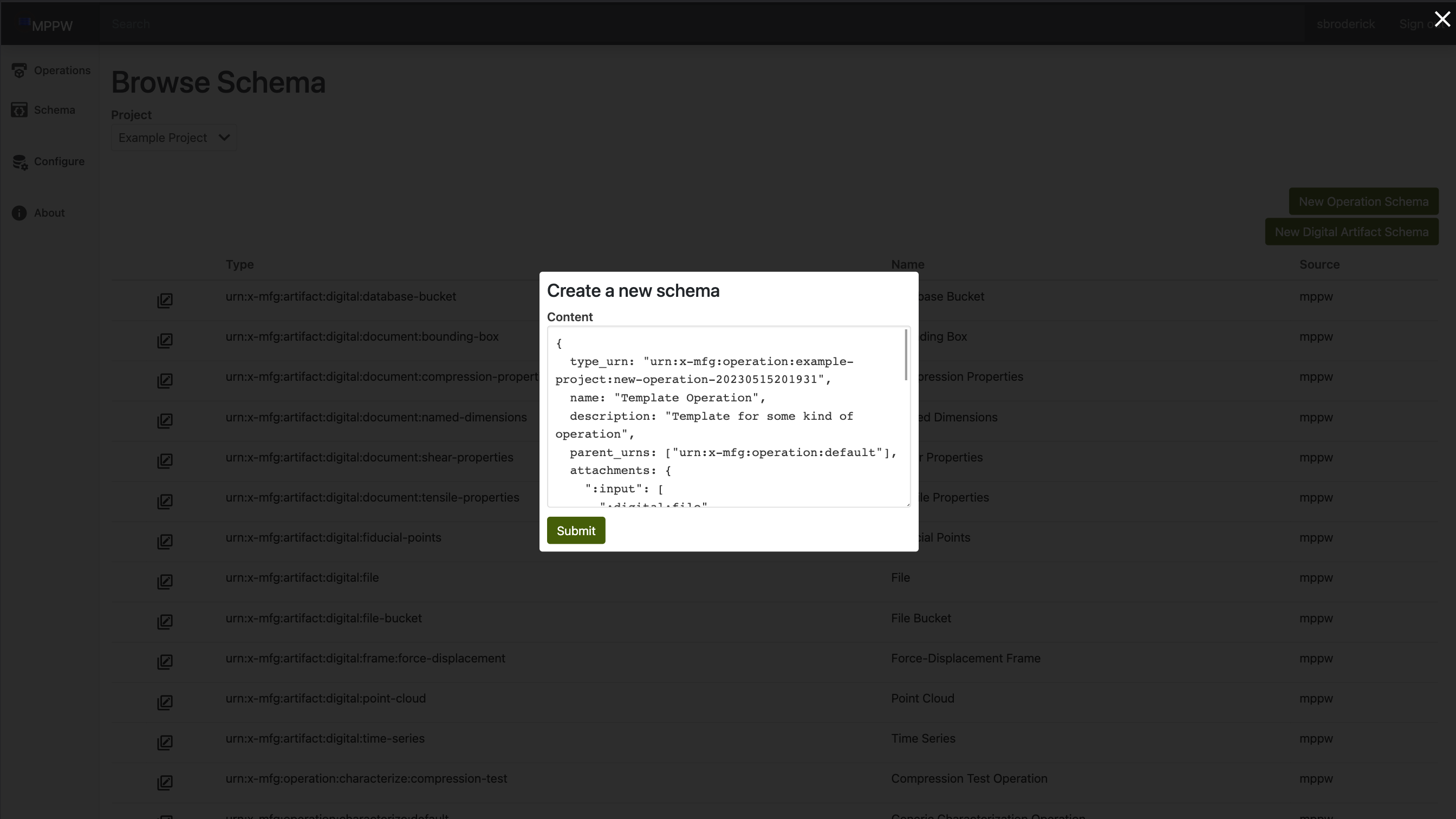1456x819 pixels.
Task: Click edit icon for force-displacement row
Action: pyautogui.click(x=165, y=662)
